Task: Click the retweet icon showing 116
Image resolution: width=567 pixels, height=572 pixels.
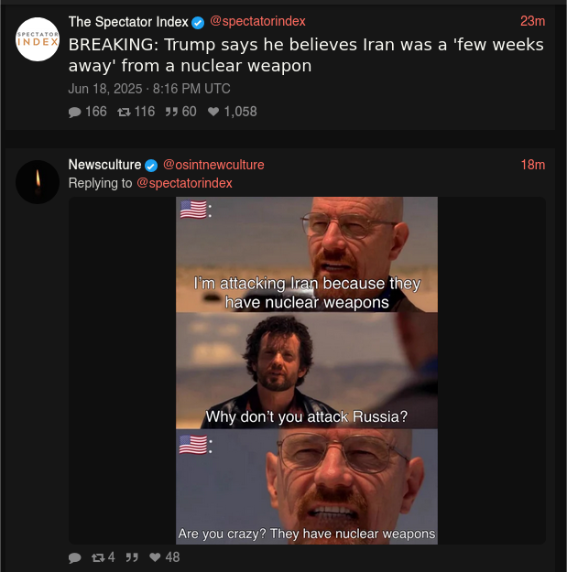Action: [x=124, y=112]
